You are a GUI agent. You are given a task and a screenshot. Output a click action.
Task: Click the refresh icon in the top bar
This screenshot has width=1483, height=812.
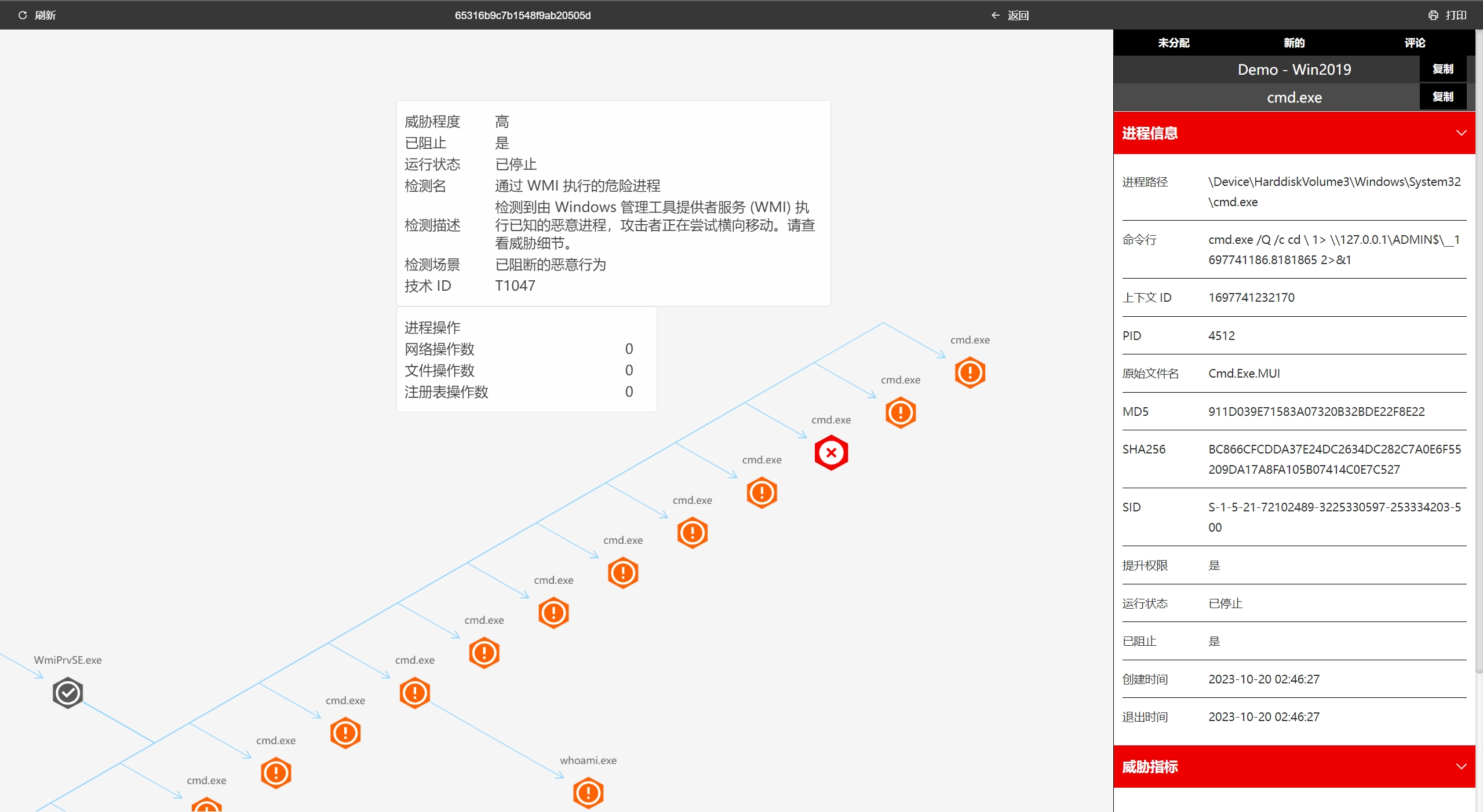click(23, 15)
